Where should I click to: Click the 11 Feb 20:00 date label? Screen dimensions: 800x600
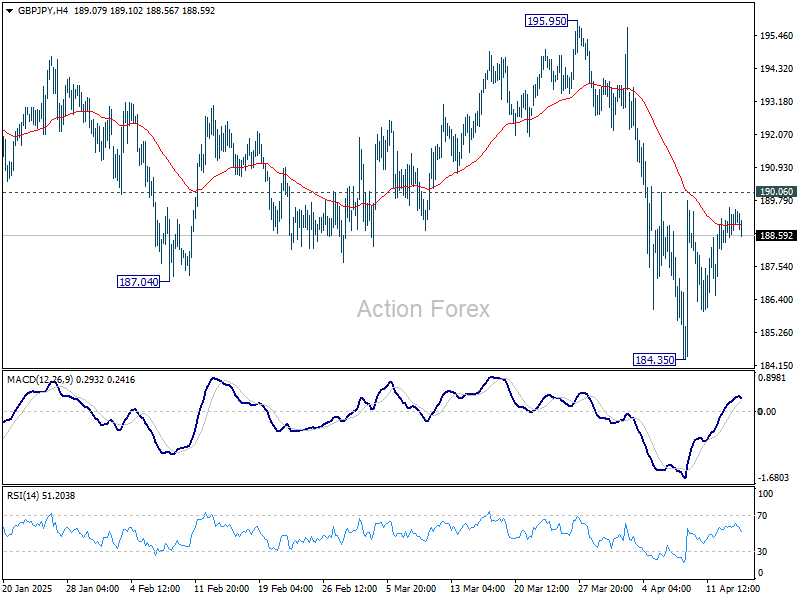221,589
